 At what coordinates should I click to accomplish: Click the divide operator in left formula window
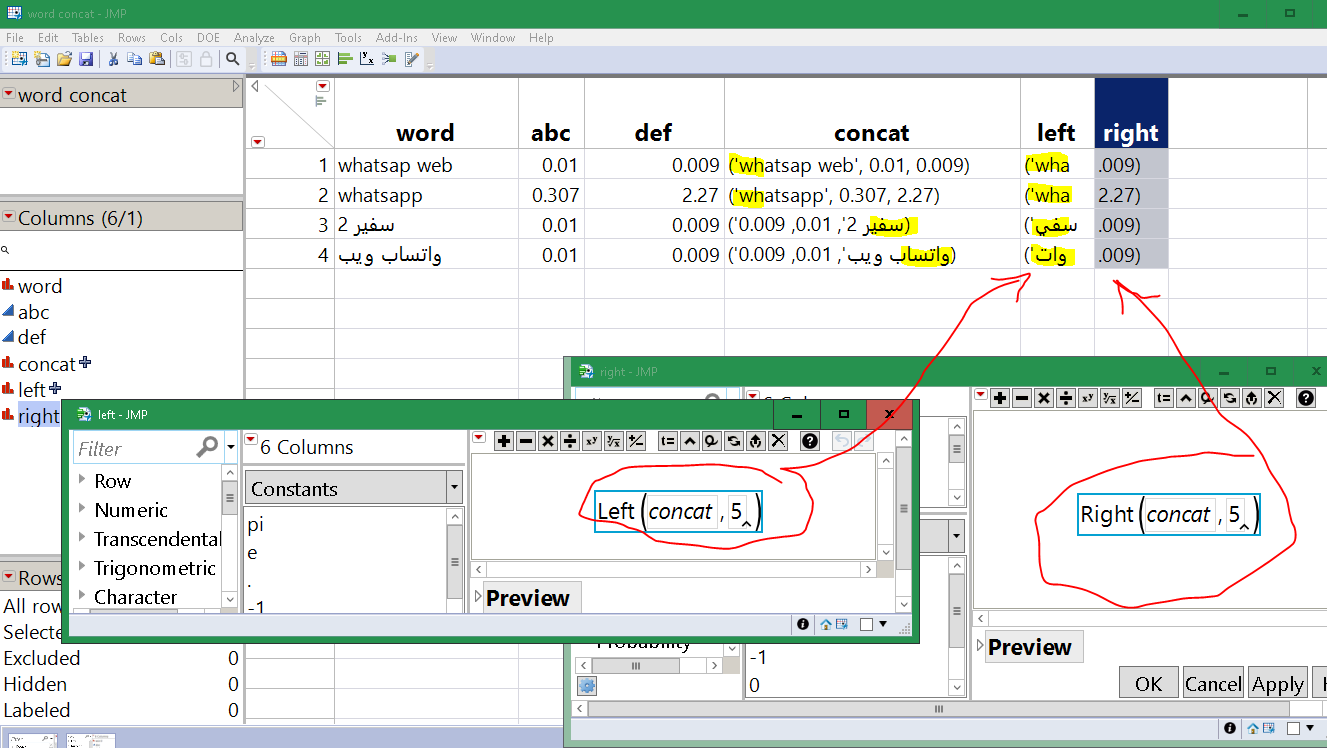(x=570, y=440)
